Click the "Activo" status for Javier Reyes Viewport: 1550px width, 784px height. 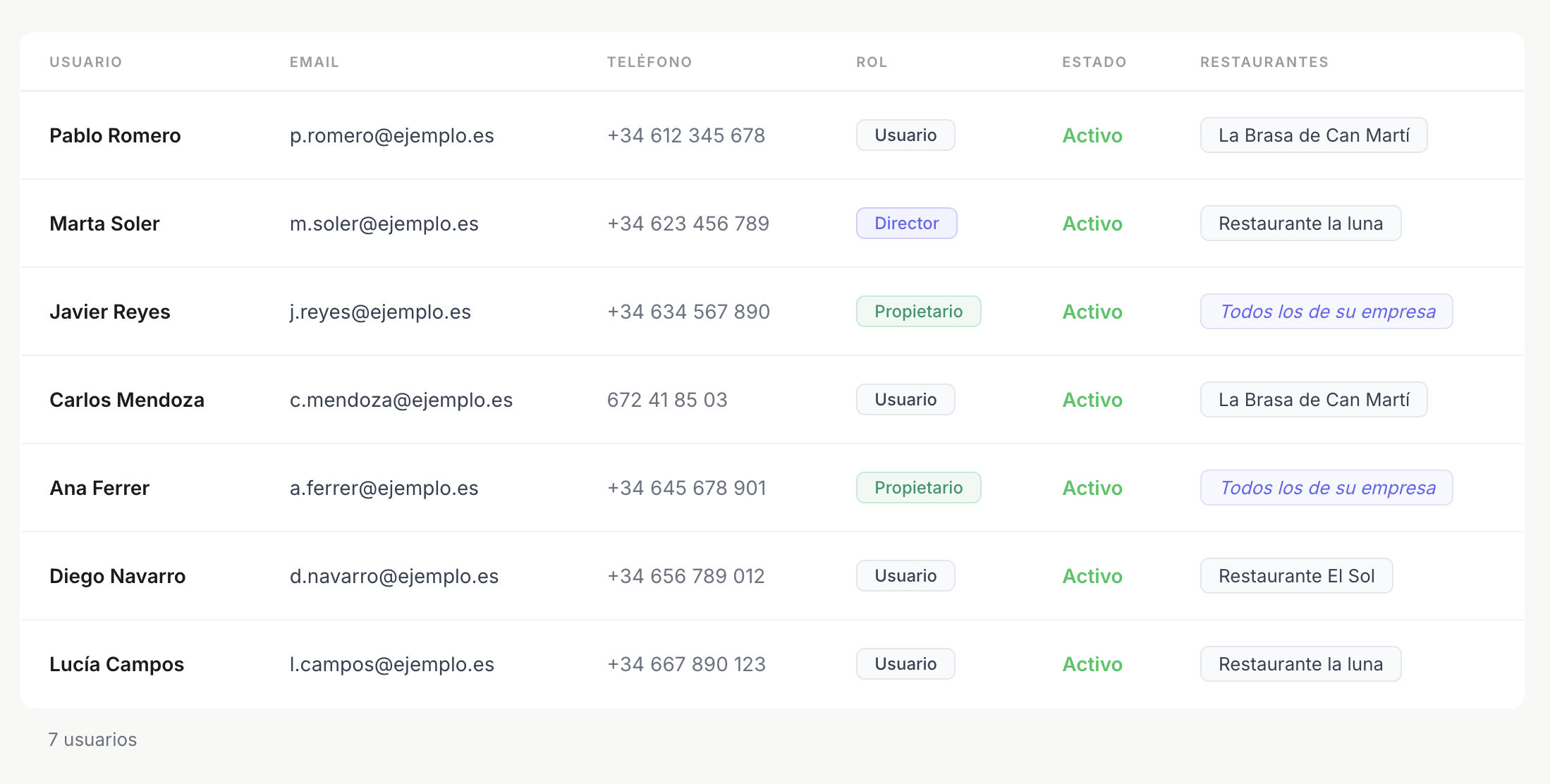coord(1092,311)
